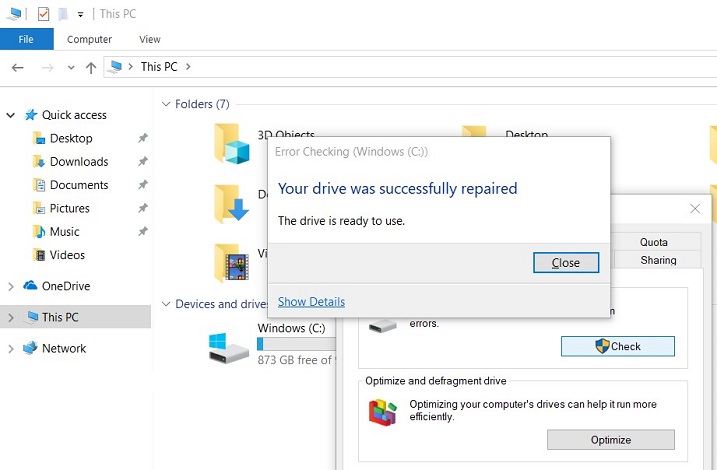Expand the Network tree node
Image resolution: width=717 pixels, height=470 pixels.
(11, 349)
